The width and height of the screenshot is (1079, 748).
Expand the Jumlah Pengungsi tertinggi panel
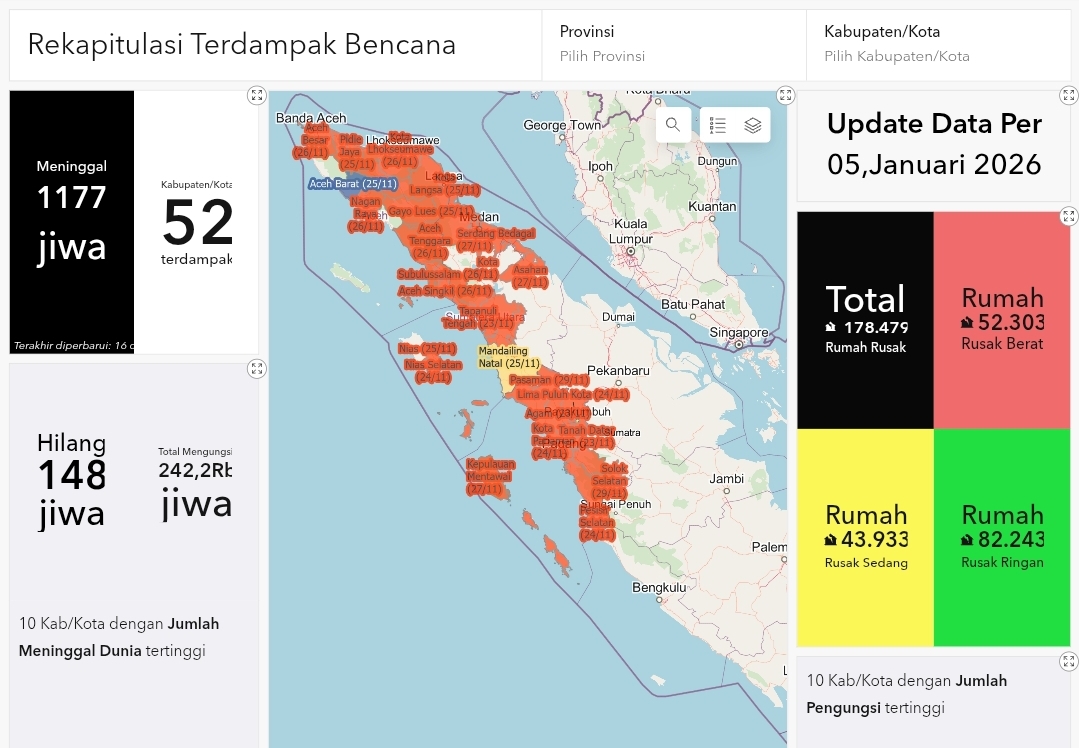1068,661
